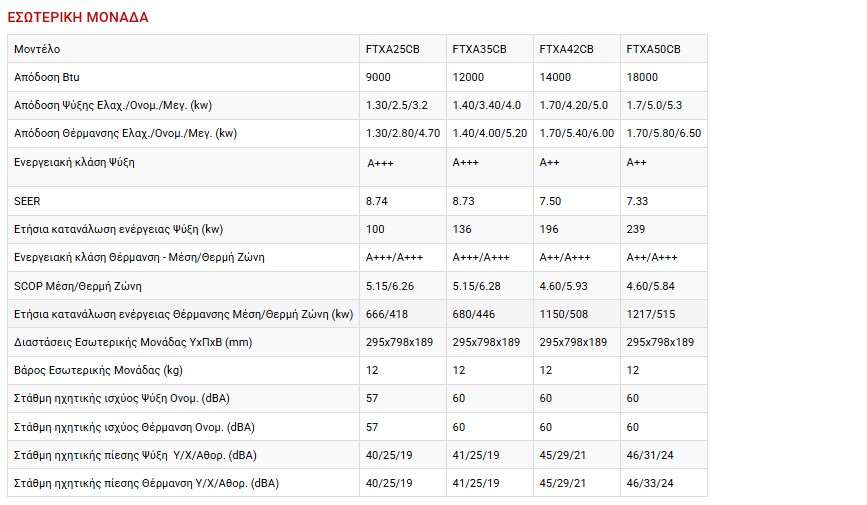Click the FTXA50CB model header
The image size is (867, 505).
click(653, 49)
